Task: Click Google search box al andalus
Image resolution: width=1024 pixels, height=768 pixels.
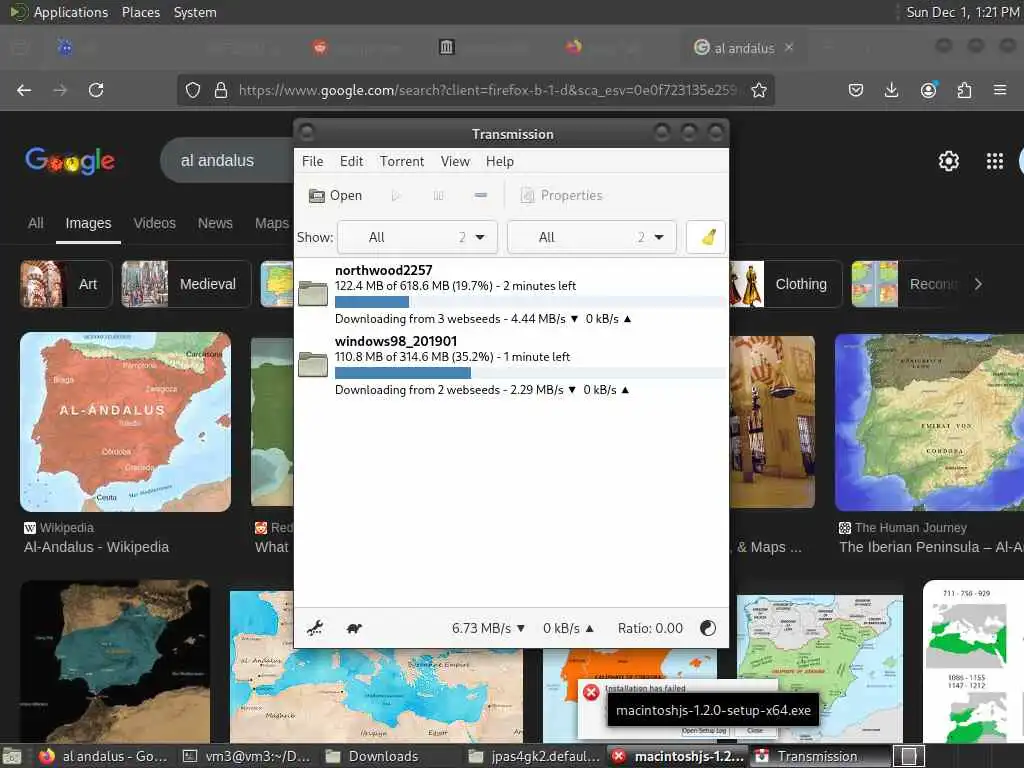Action: pos(227,161)
